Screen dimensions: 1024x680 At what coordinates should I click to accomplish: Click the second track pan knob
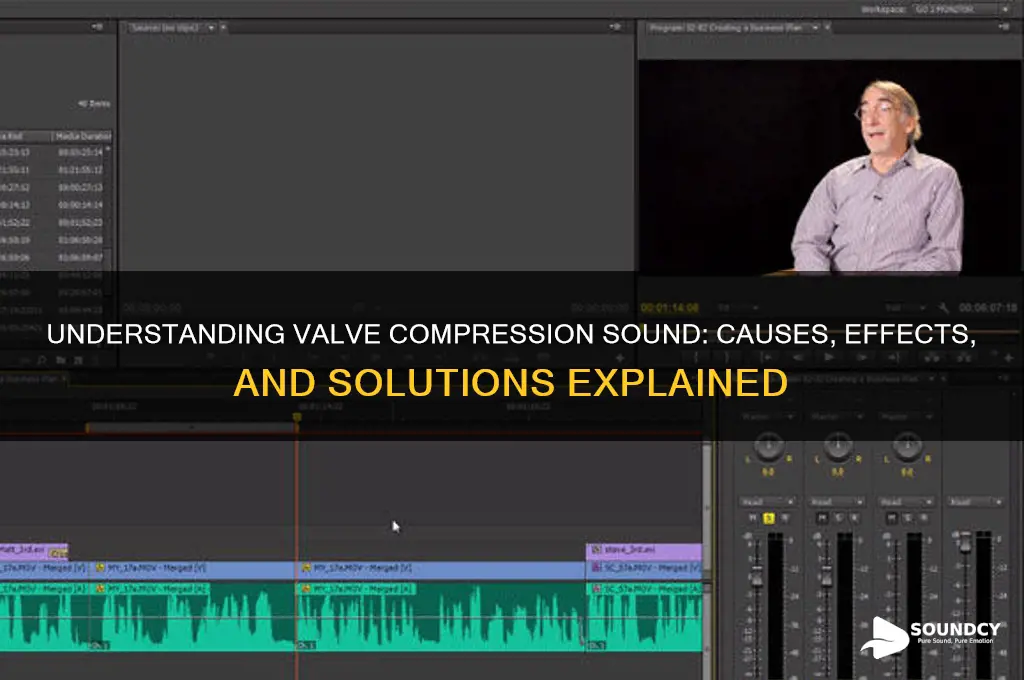pos(838,445)
